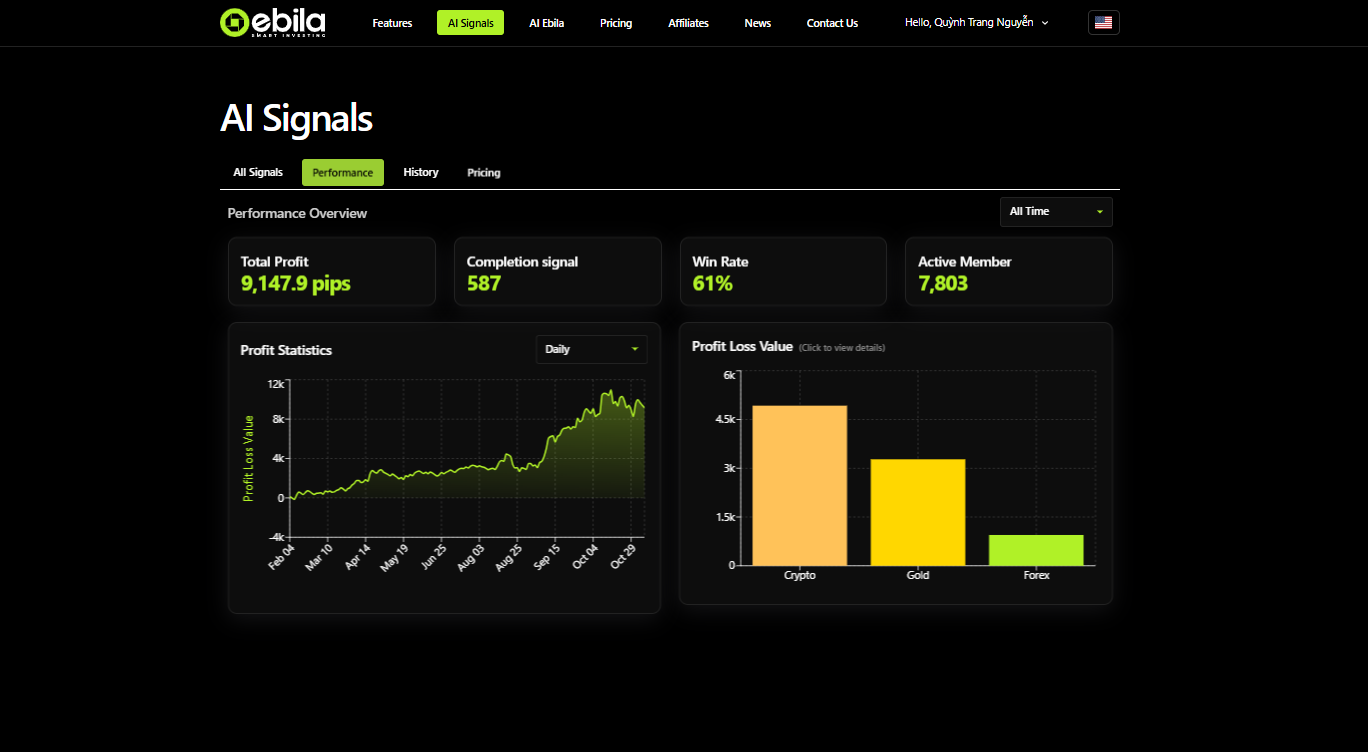This screenshot has width=1368, height=752.
Task: Click the yellow Gold bar
Action: [x=917, y=512]
